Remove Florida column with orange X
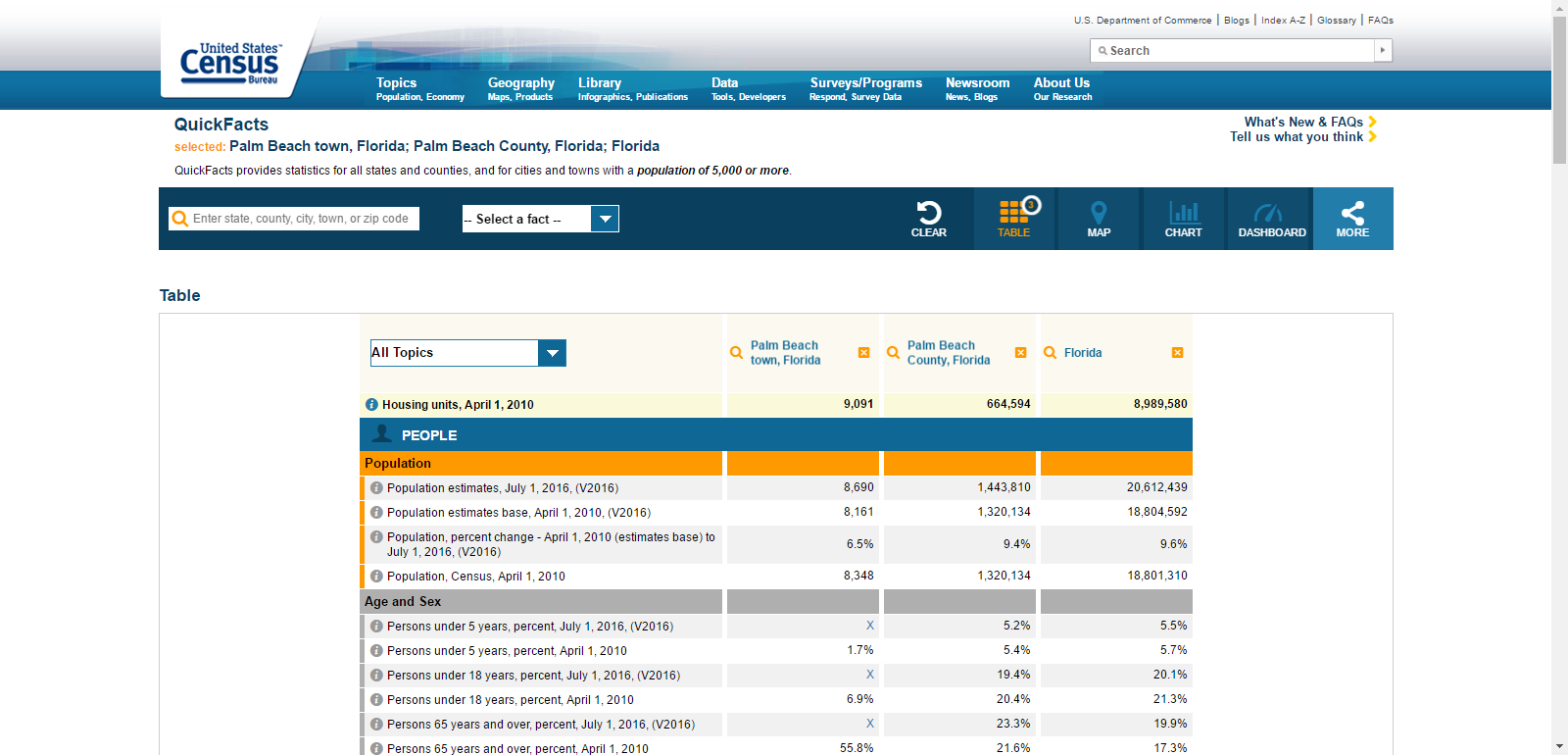The height and width of the screenshot is (755, 1568). click(x=1177, y=352)
